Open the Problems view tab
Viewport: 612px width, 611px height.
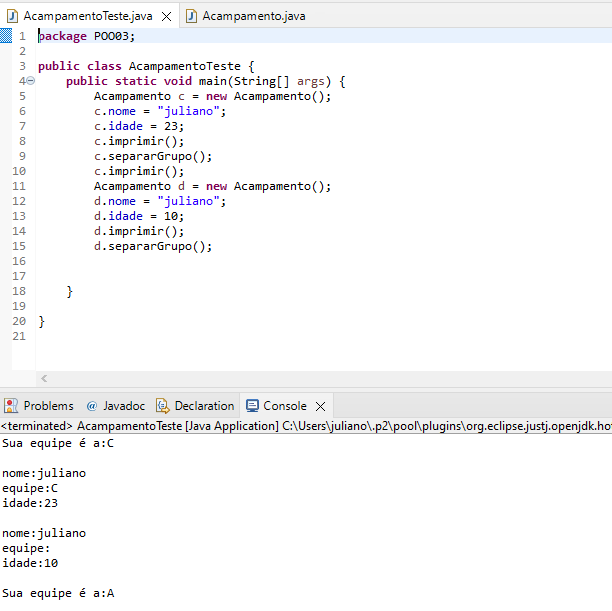39,406
